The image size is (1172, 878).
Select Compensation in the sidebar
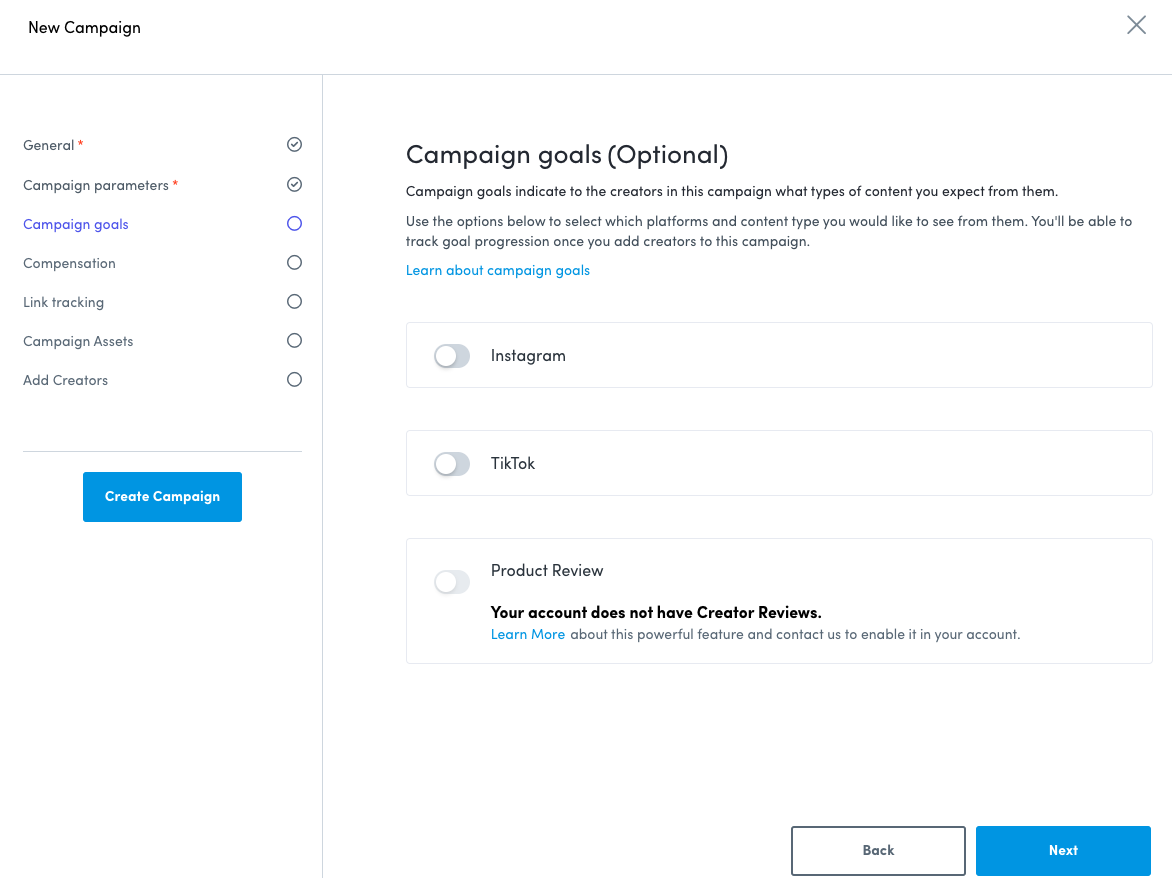pos(69,263)
